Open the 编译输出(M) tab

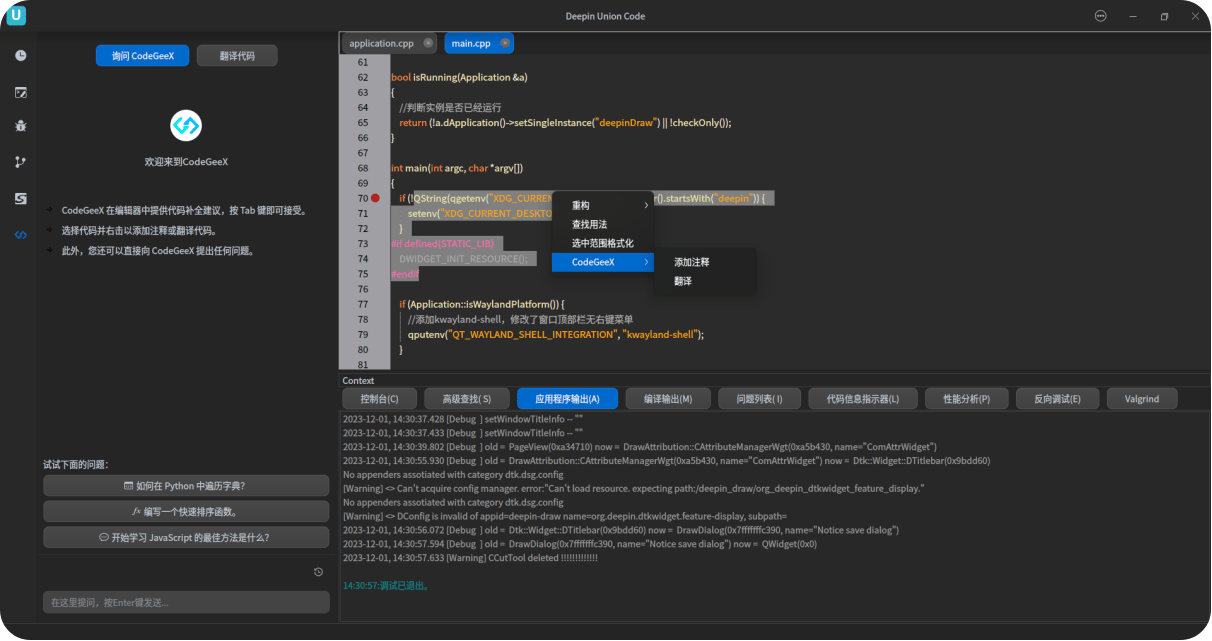(668, 399)
